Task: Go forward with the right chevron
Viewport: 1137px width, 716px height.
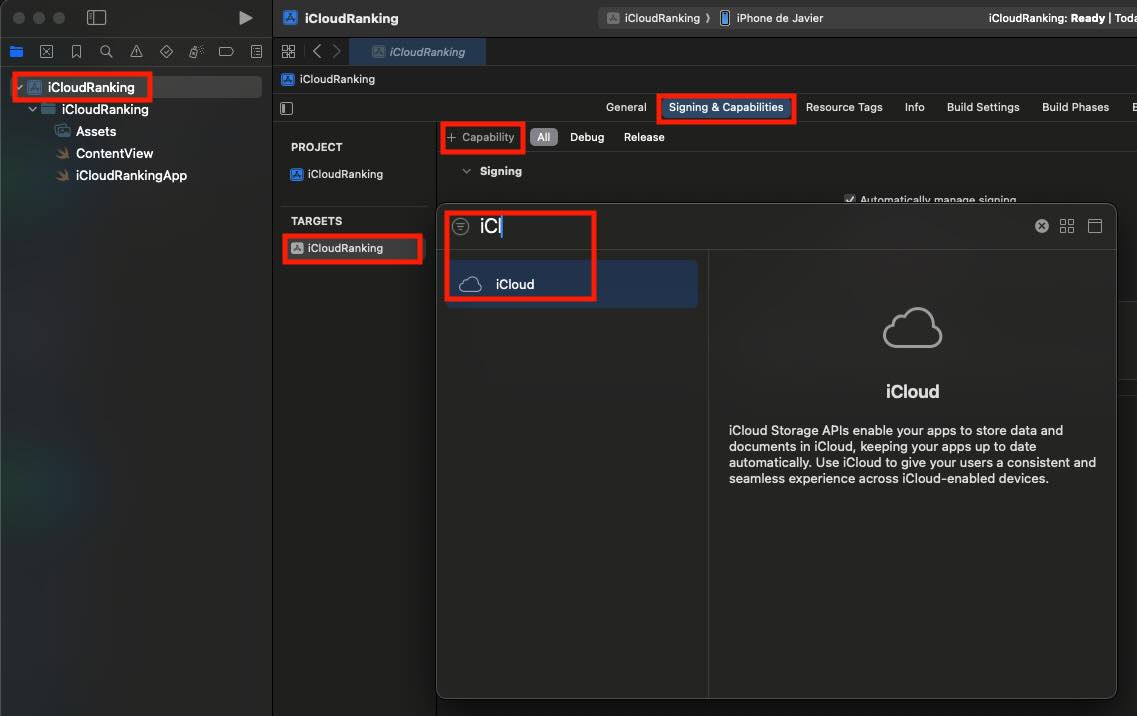Action: 336,52
